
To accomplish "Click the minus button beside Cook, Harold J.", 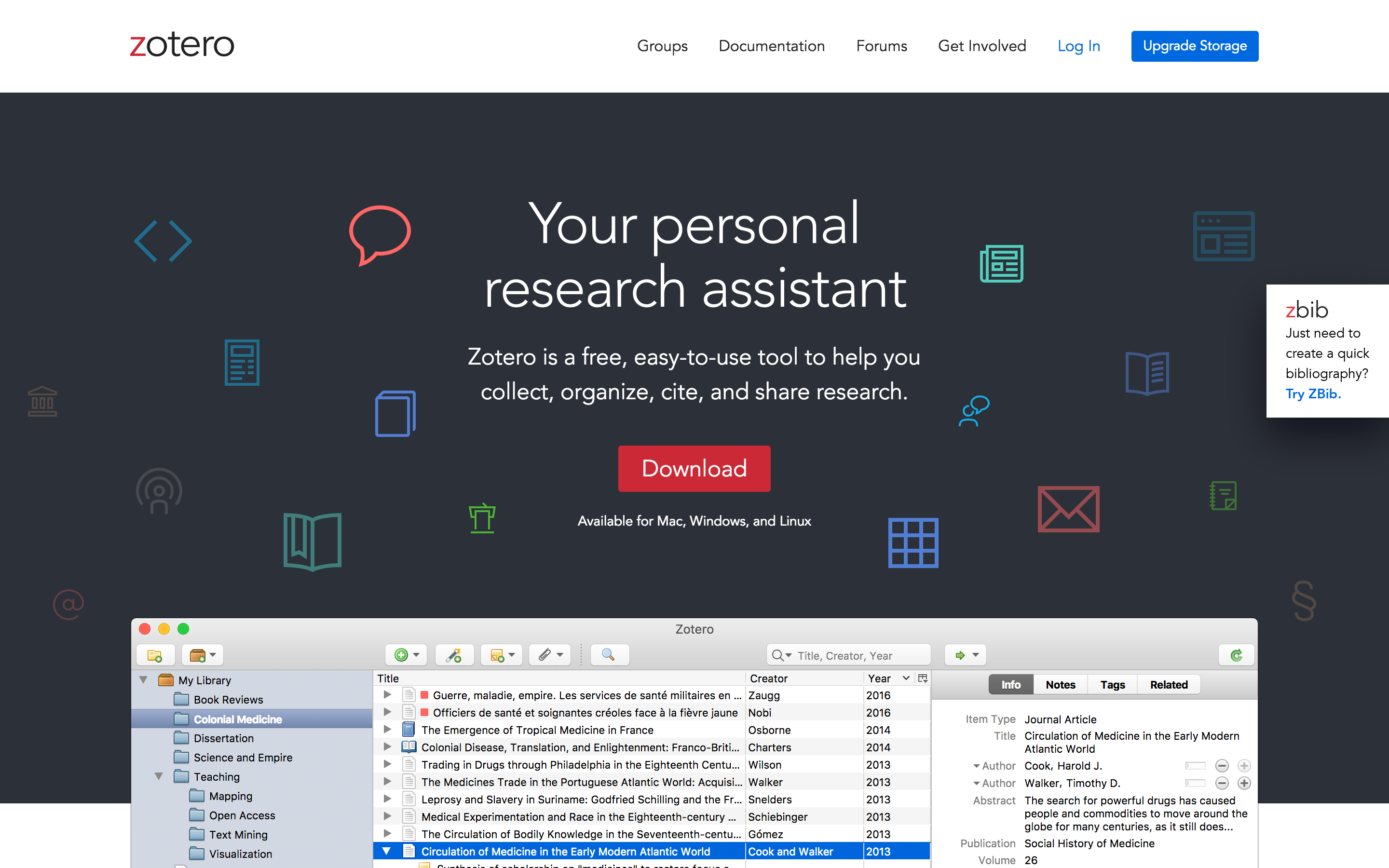I will pyautogui.click(x=1221, y=766).
